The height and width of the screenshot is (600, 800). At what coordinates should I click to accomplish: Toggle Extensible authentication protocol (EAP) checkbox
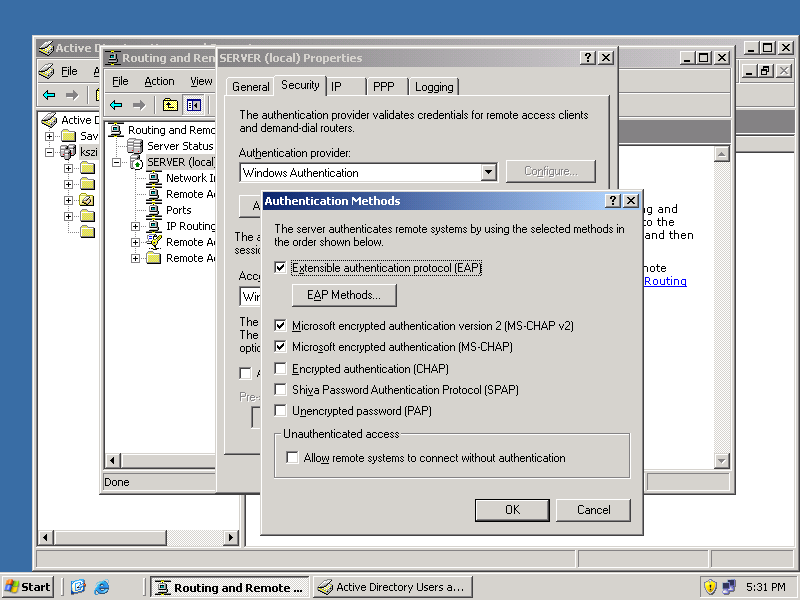[280, 267]
